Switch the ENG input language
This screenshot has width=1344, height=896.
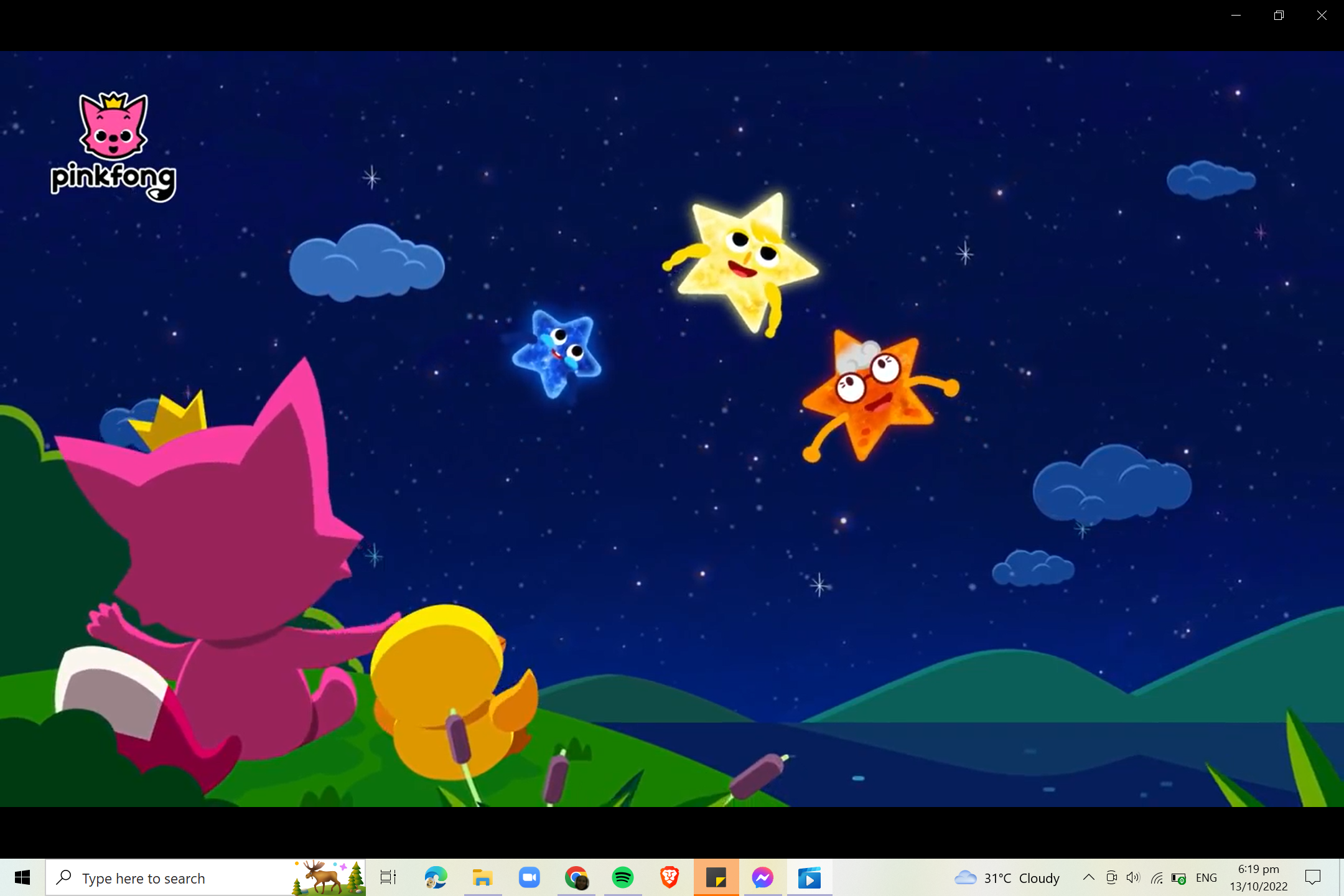[1206, 878]
